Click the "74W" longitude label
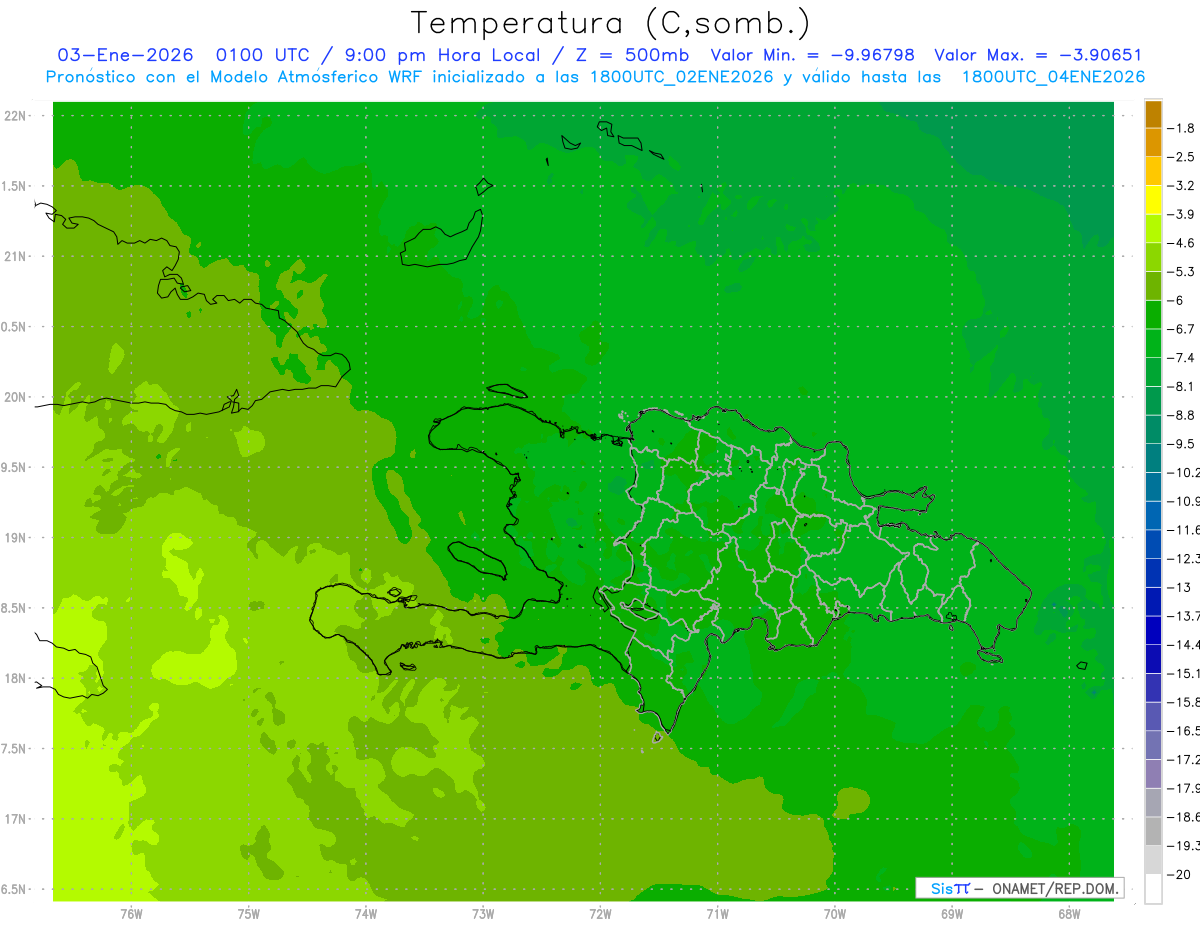1200x927 pixels. 366,914
